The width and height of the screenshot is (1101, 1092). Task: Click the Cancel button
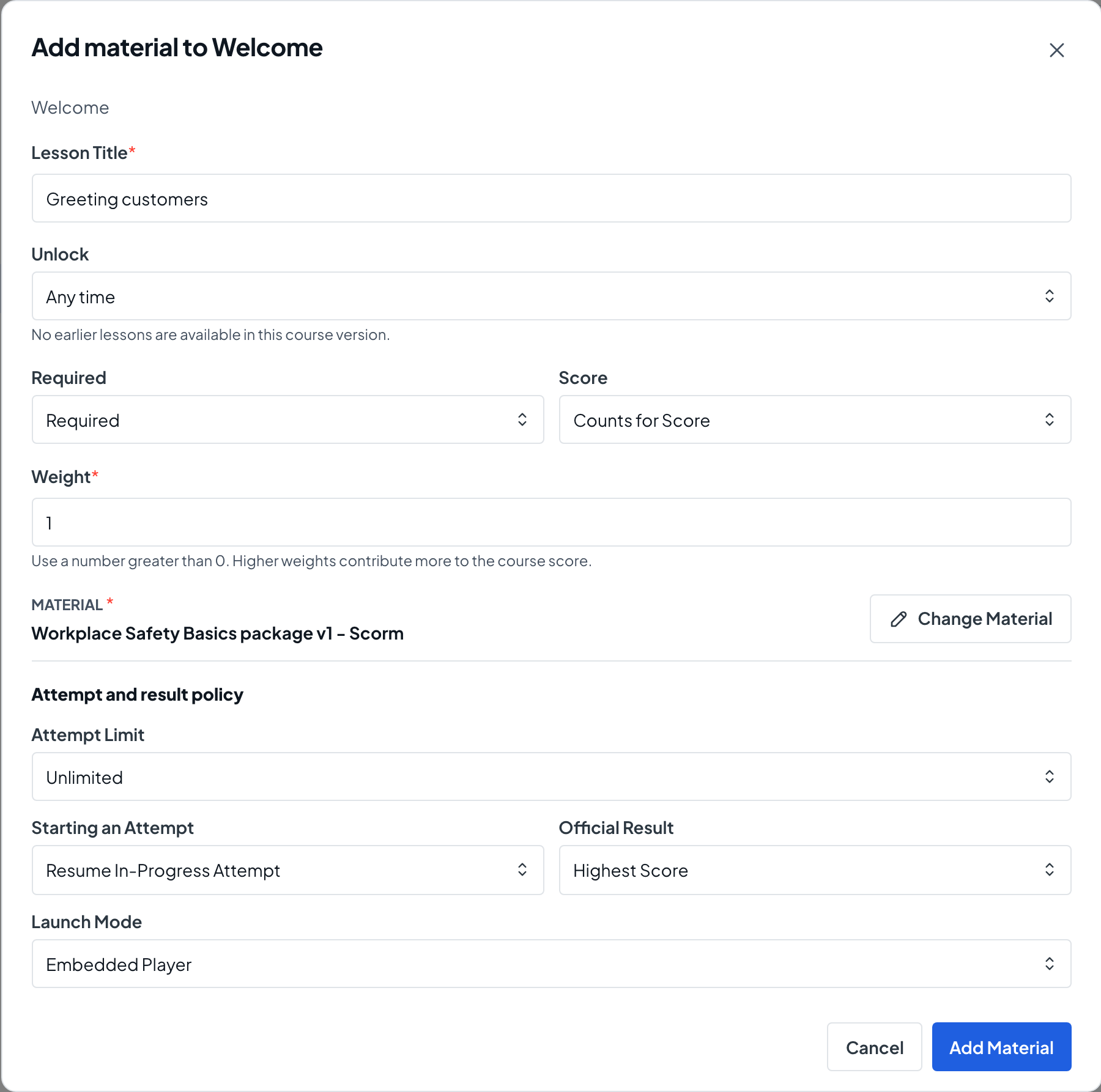(874, 1047)
